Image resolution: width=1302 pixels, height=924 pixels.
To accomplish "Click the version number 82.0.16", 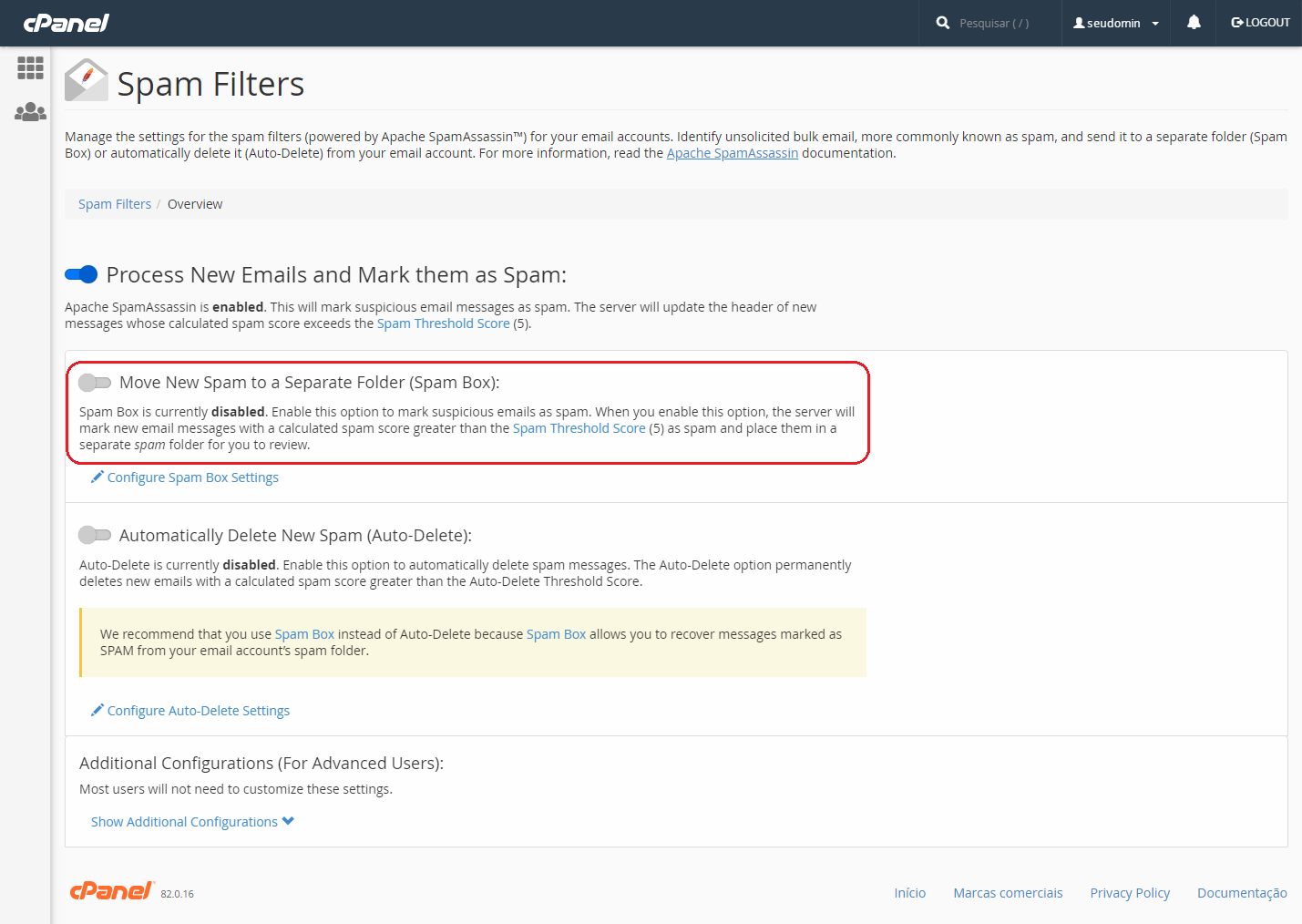I will 178,894.
